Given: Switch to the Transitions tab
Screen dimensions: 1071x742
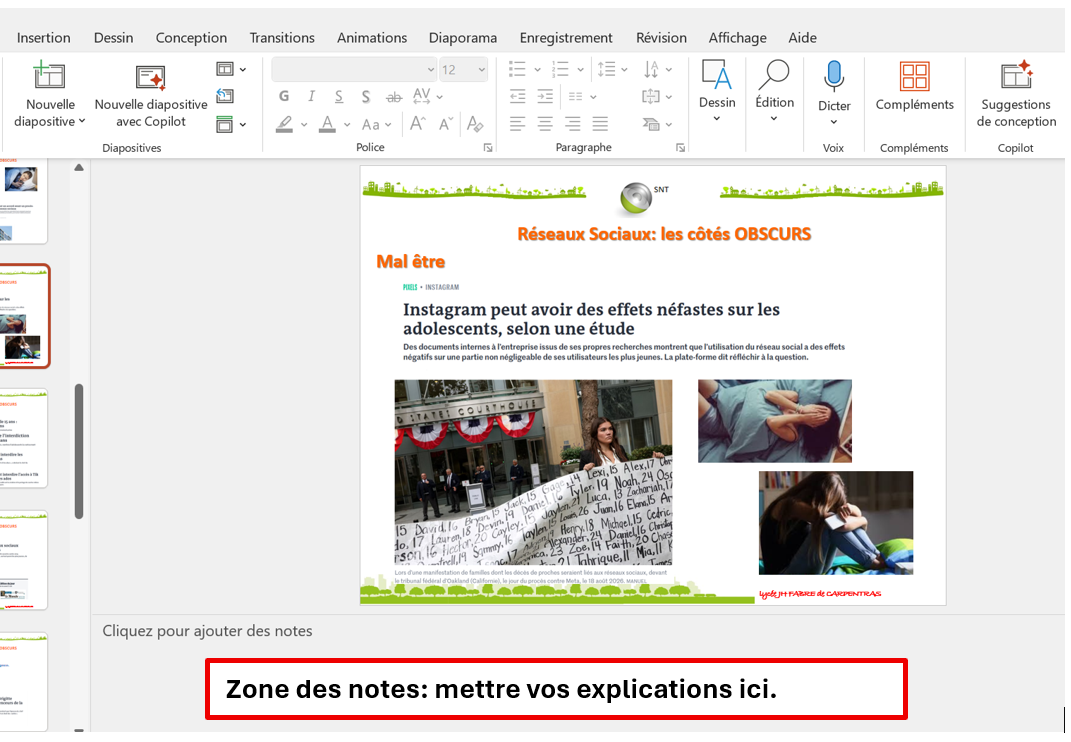Looking at the screenshot, I should point(282,38).
